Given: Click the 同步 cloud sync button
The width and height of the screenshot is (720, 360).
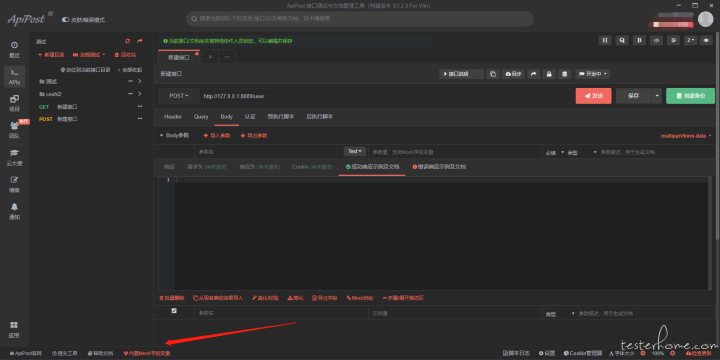Looking at the screenshot, I should point(513,74).
